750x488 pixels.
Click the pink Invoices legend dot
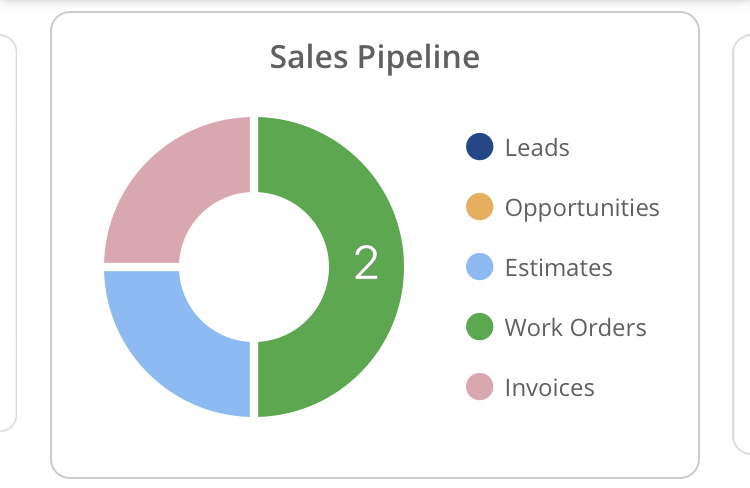(x=480, y=387)
